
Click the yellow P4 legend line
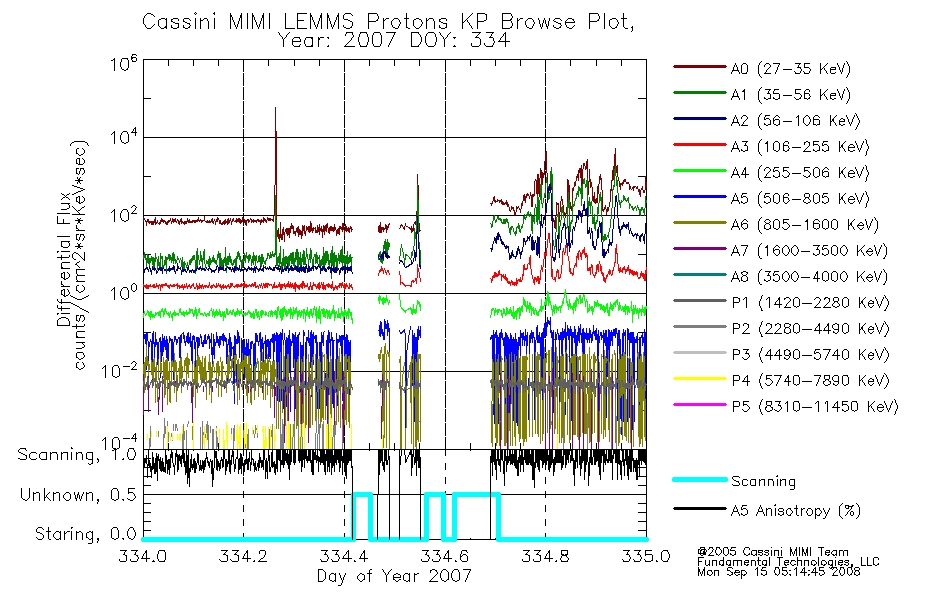(699, 378)
